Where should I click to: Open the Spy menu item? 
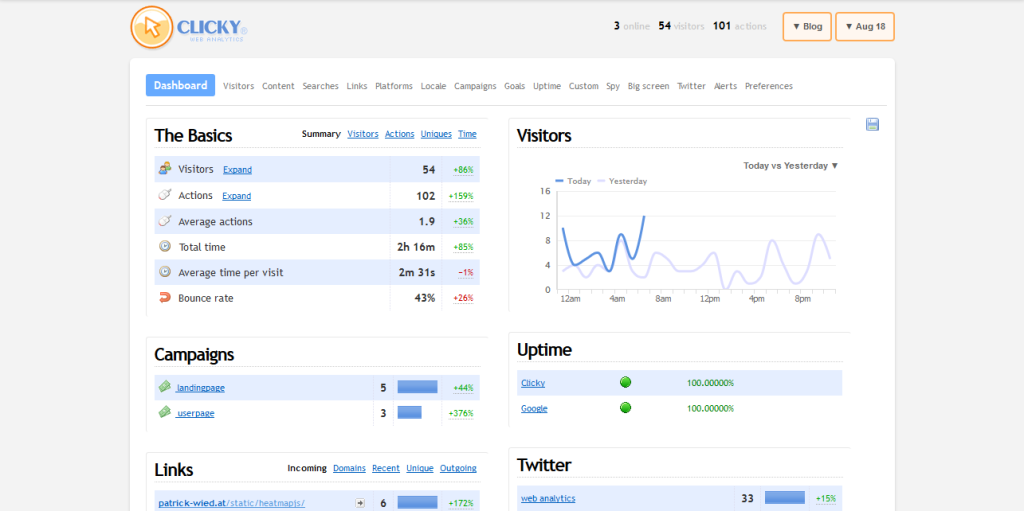tap(613, 86)
